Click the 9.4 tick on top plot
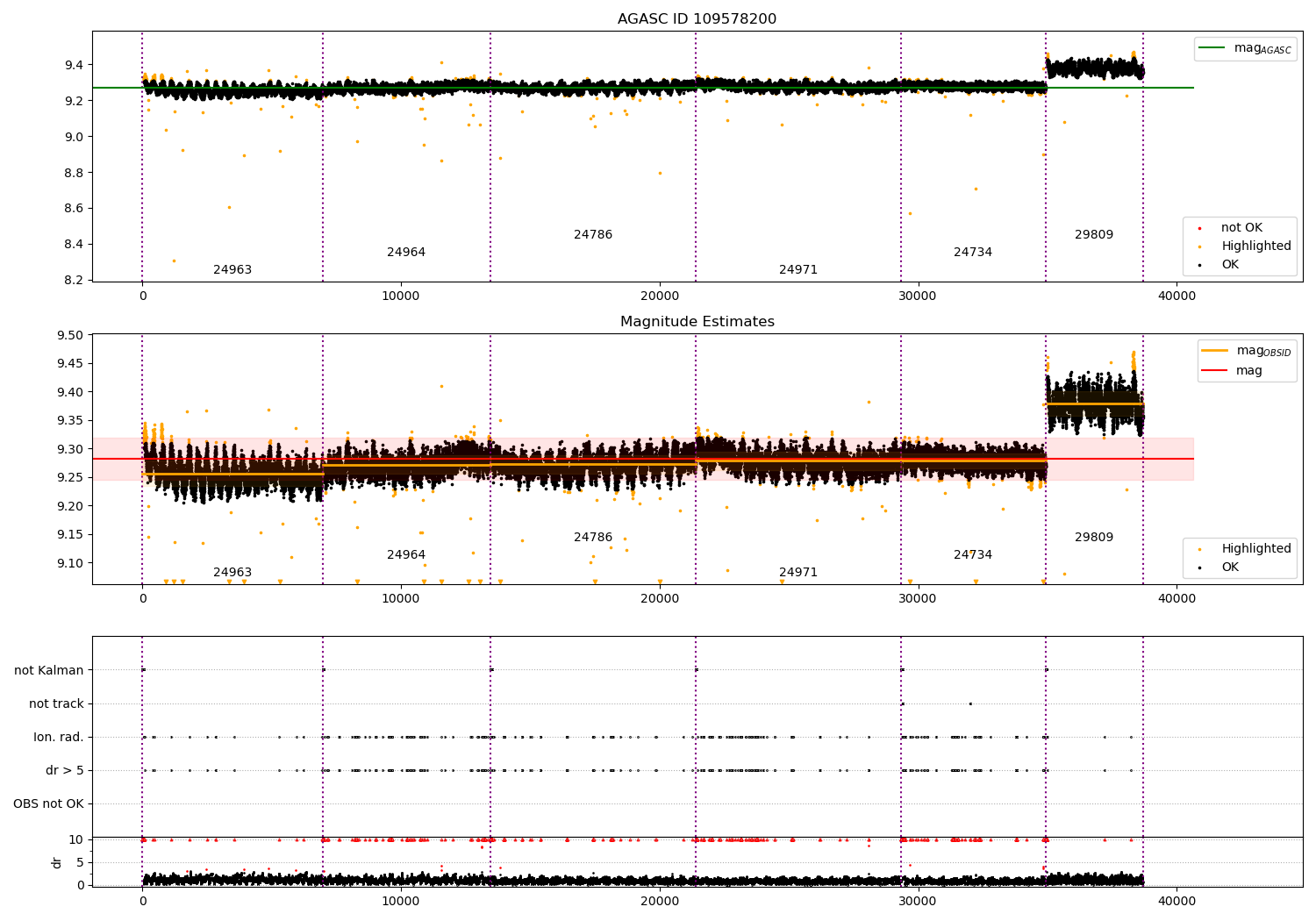This screenshot has height=921, width=1316. click(x=74, y=66)
